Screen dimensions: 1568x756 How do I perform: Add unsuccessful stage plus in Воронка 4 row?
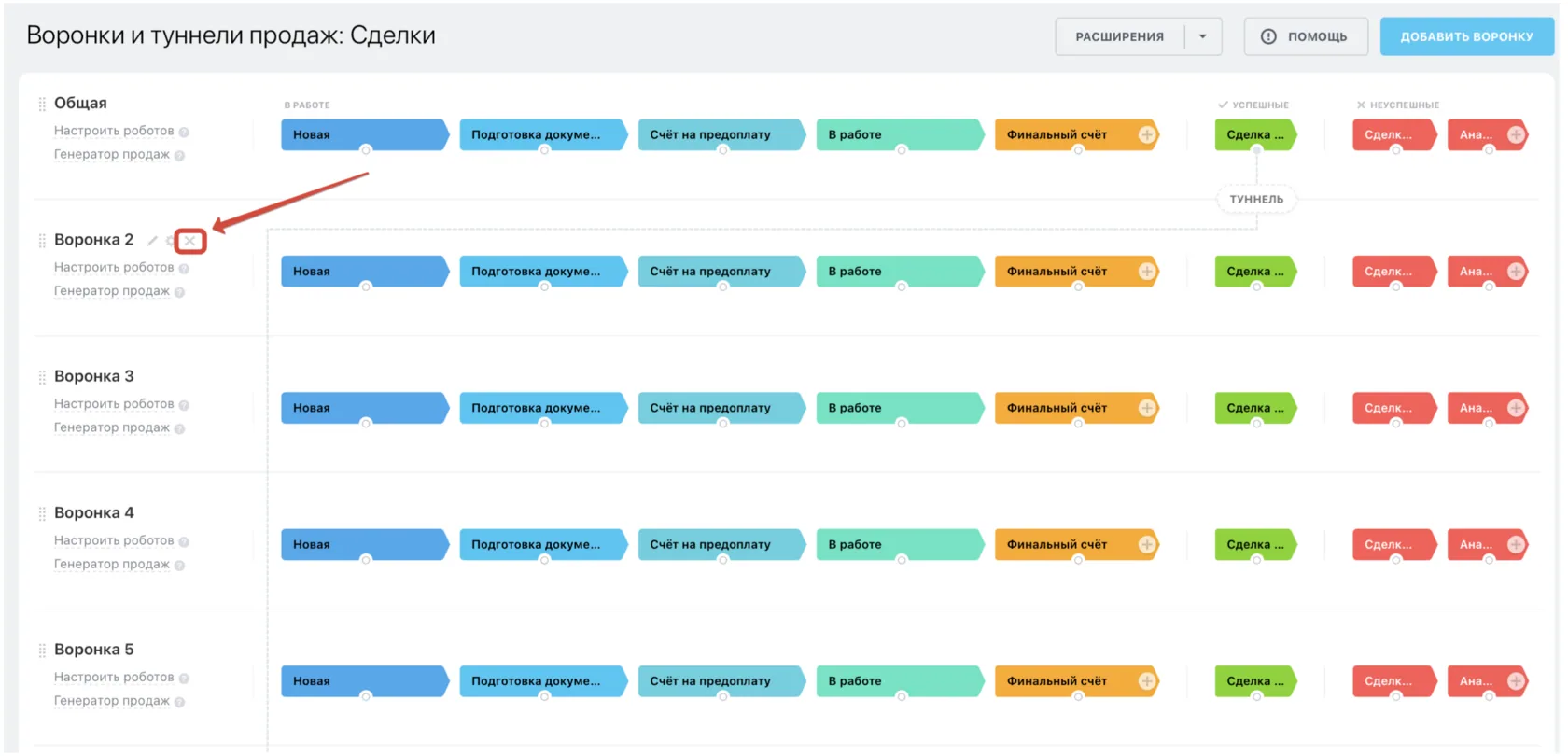tap(1516, 544)
